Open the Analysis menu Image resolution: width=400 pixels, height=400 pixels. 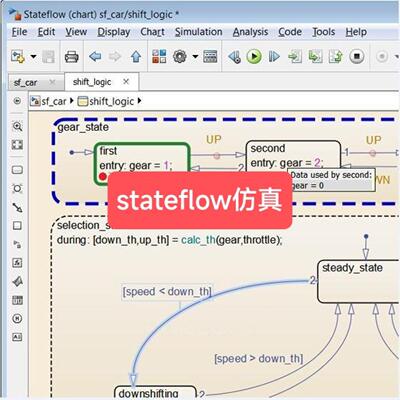250,32
